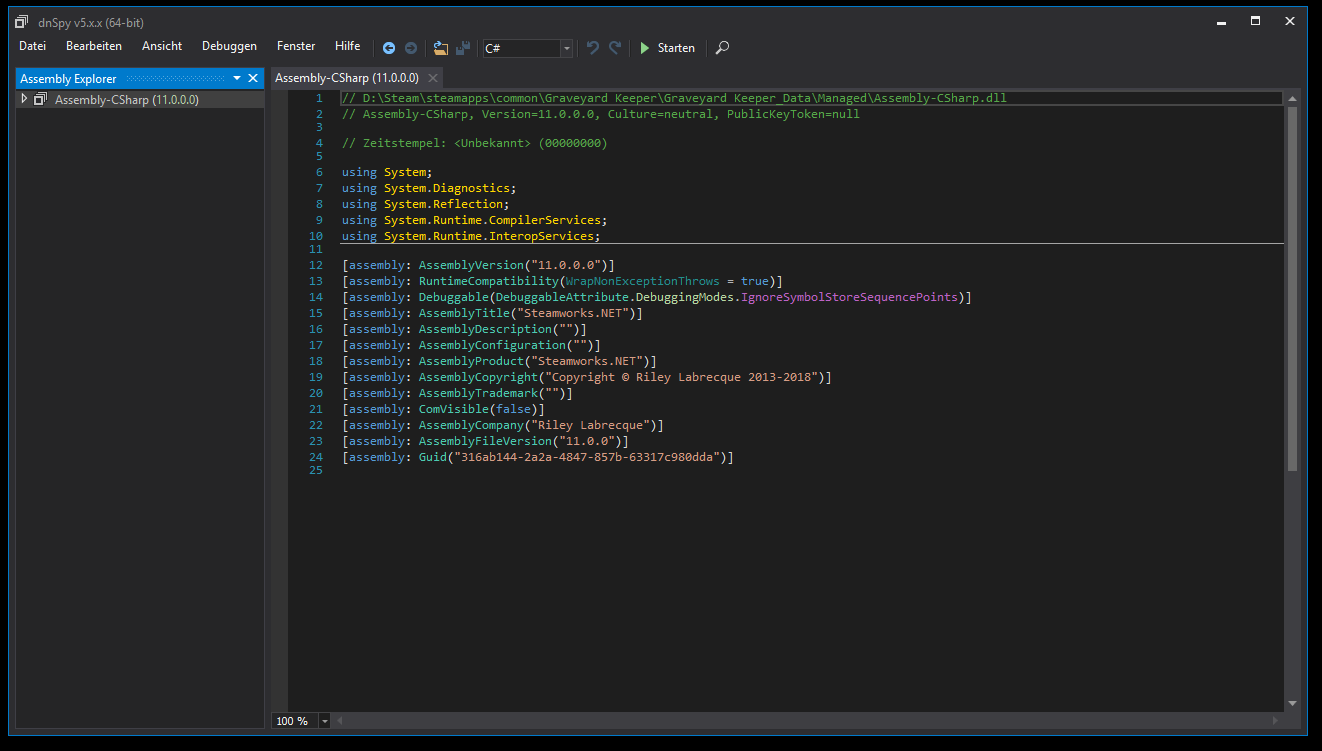Viewport: 1322px width, 751px height.
Task: Open the Bearbeiten menu
Action: coord(94,46)
